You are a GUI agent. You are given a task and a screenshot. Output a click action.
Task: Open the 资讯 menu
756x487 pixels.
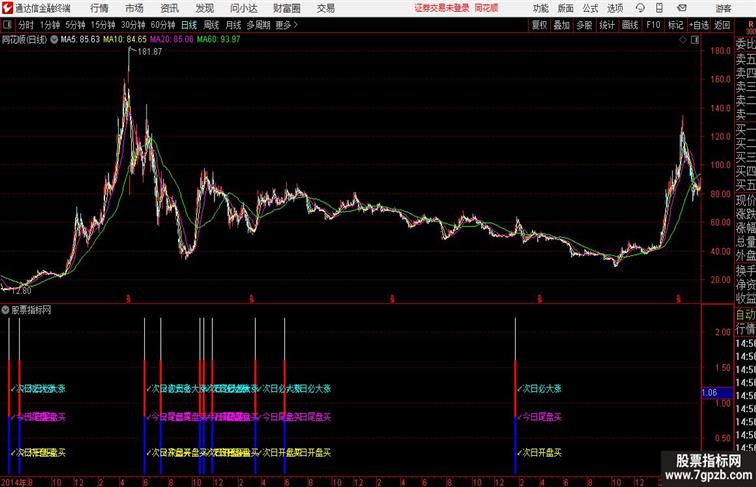pos(169,8)
